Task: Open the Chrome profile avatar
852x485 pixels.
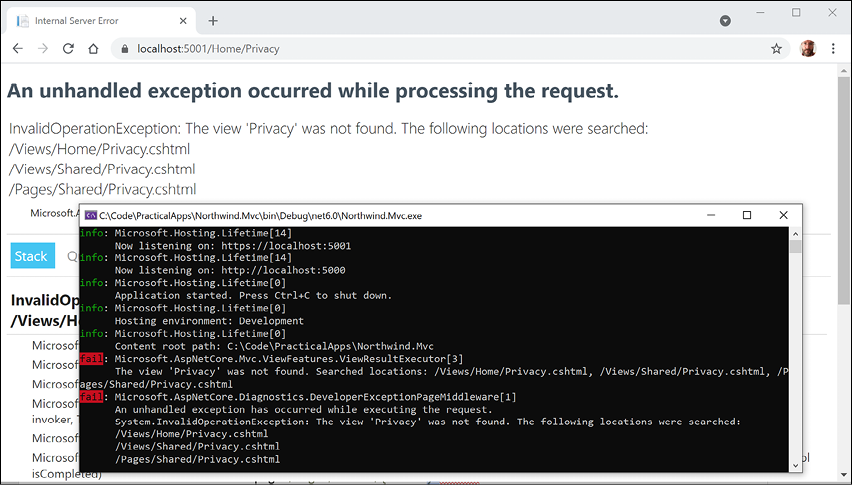Action: pyautogui.click(x=808, y=48)
